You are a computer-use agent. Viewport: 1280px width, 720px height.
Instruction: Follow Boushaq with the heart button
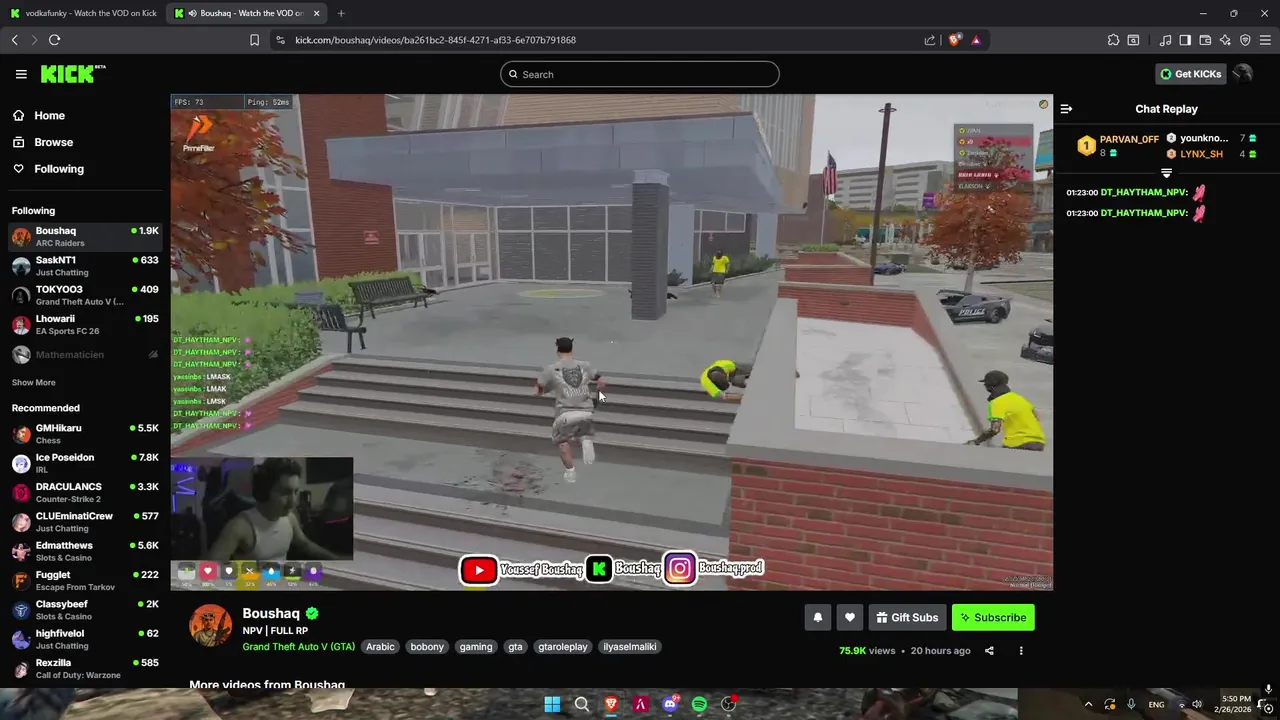click(849, 617)
